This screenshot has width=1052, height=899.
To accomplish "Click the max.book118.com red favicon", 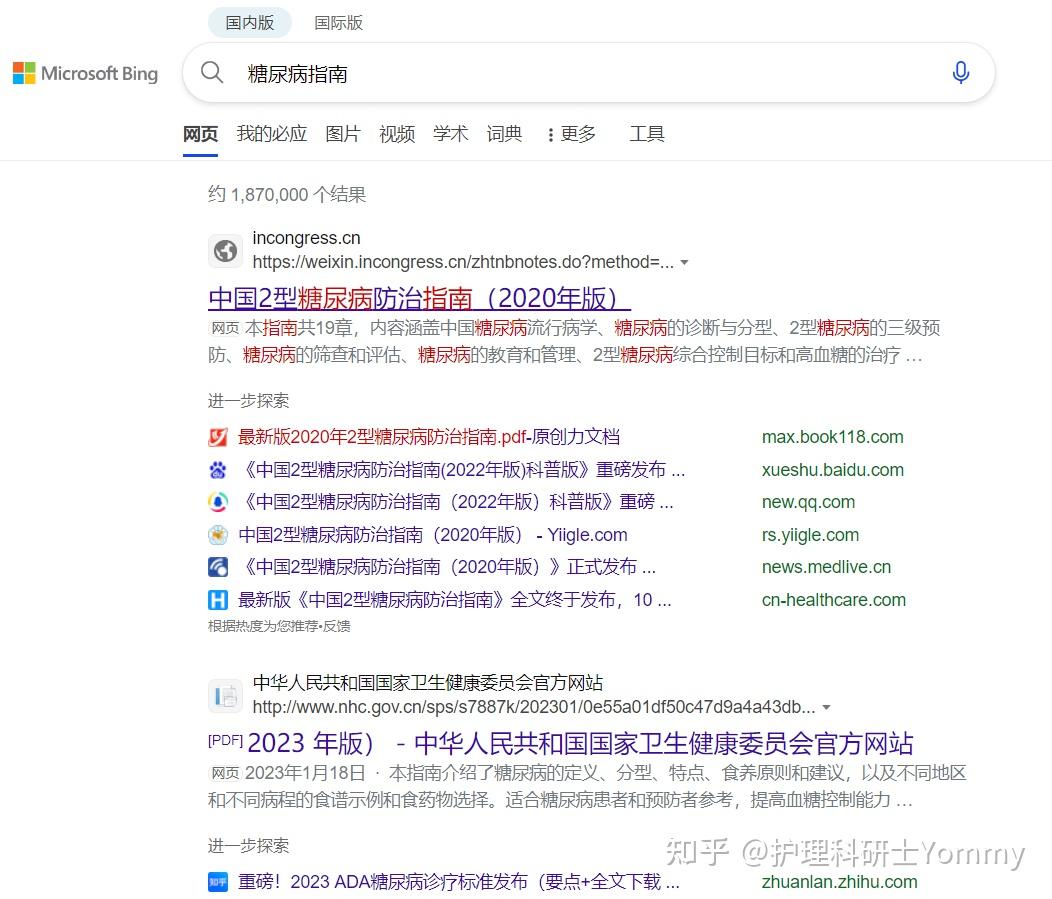I will tap(218, 437).
